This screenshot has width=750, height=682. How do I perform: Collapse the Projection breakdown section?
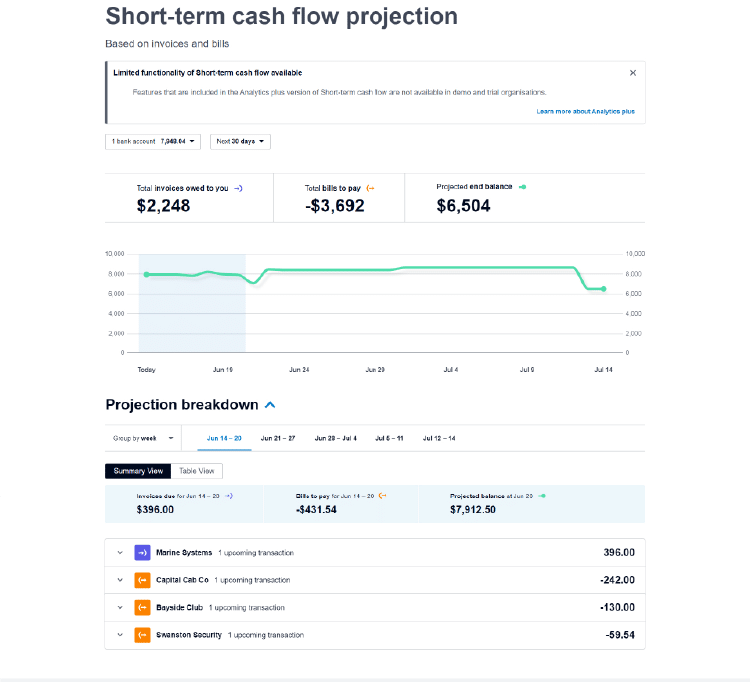pyautogui.click(x=270, y=405)
